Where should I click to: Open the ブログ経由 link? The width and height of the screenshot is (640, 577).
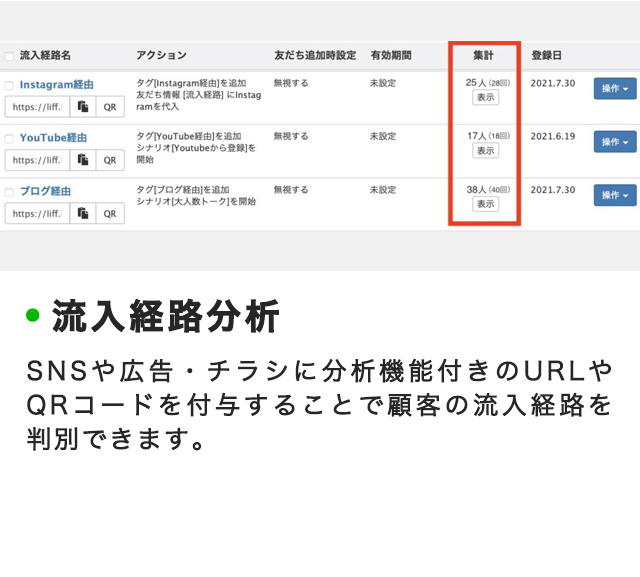point(45,191)
